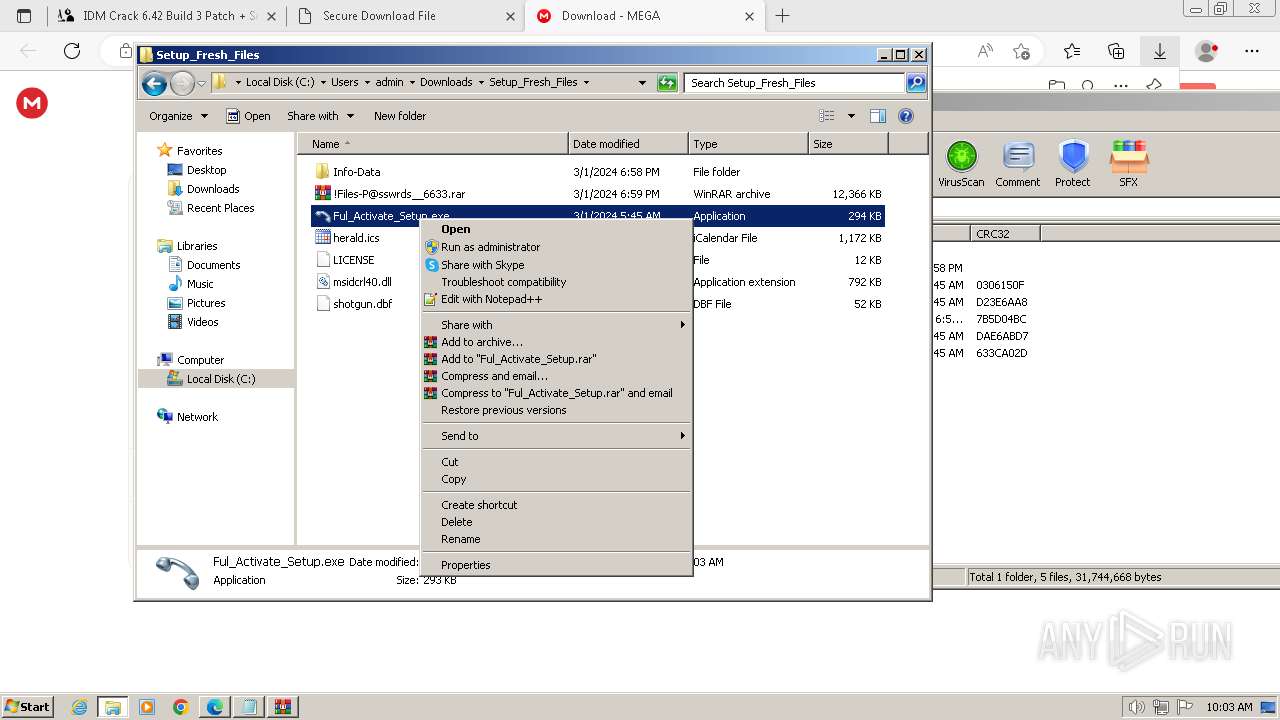Select the Info-Data folder

[x=356, y=172]
